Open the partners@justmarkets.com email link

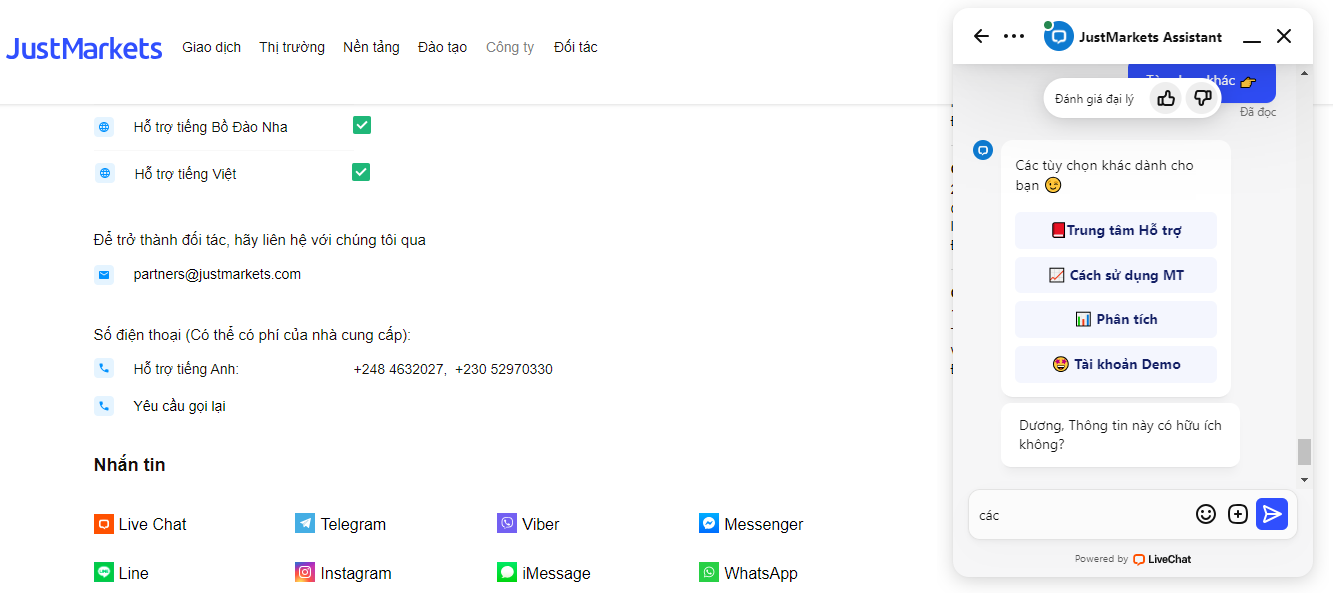tap(217, 274)
